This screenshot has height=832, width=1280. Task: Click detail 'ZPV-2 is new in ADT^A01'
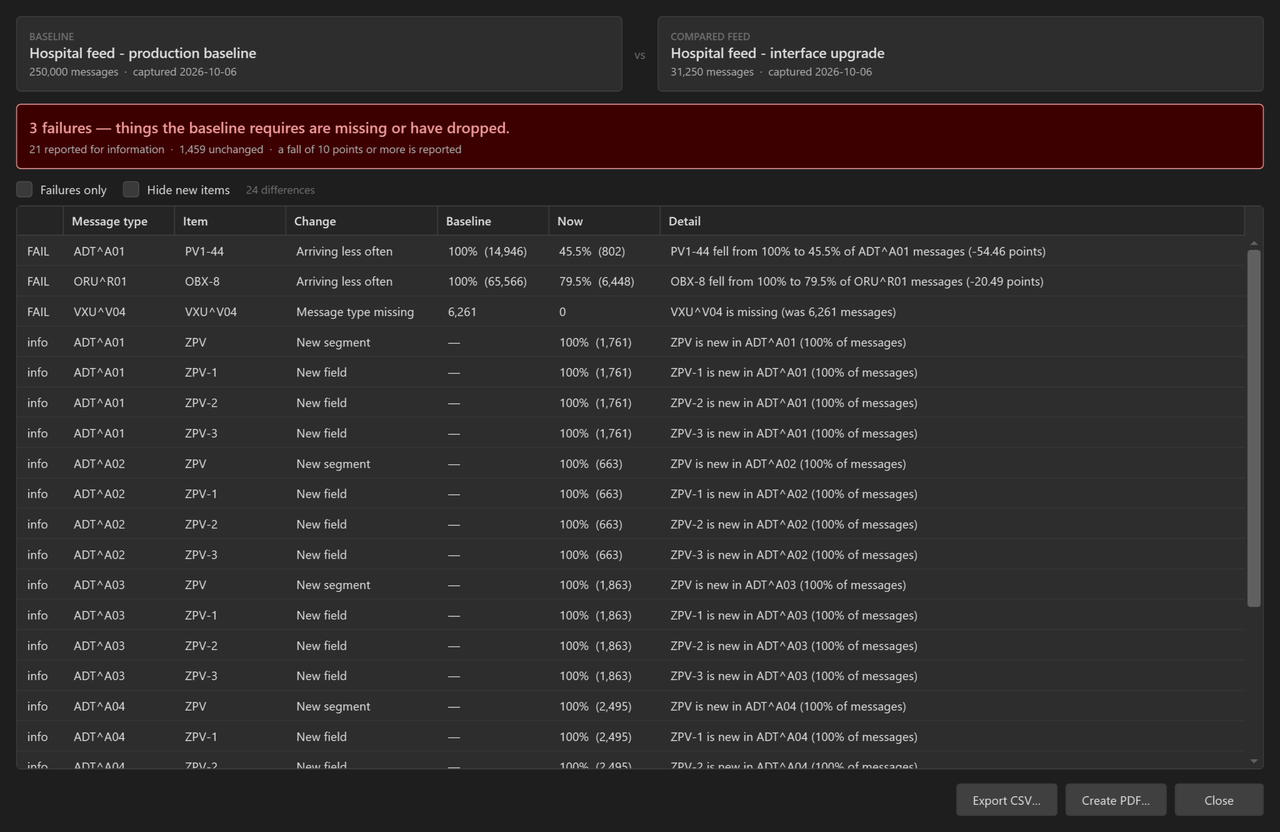[793, 403]
